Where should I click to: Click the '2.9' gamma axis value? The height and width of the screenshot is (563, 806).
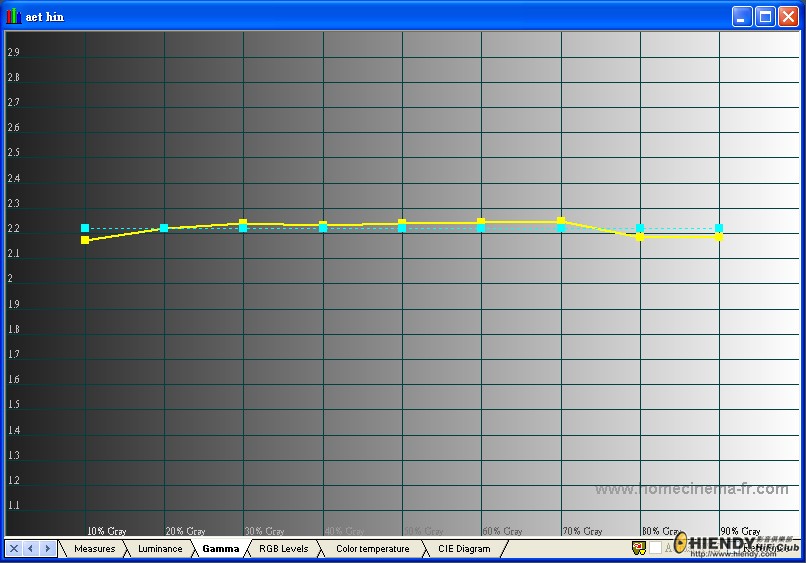[13, 52]
